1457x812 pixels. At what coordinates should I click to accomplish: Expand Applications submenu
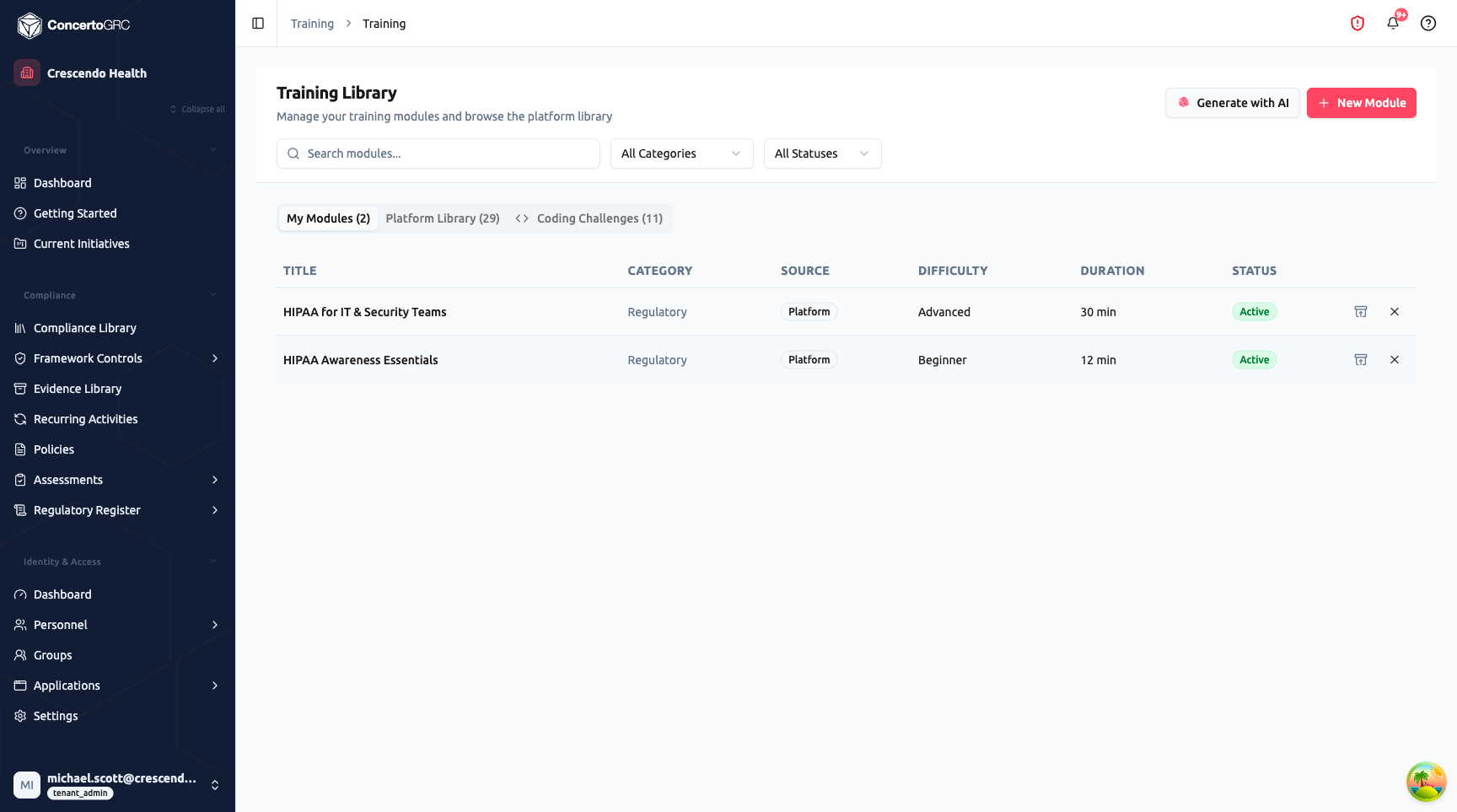pyautogui.click(x=215, y=686)
